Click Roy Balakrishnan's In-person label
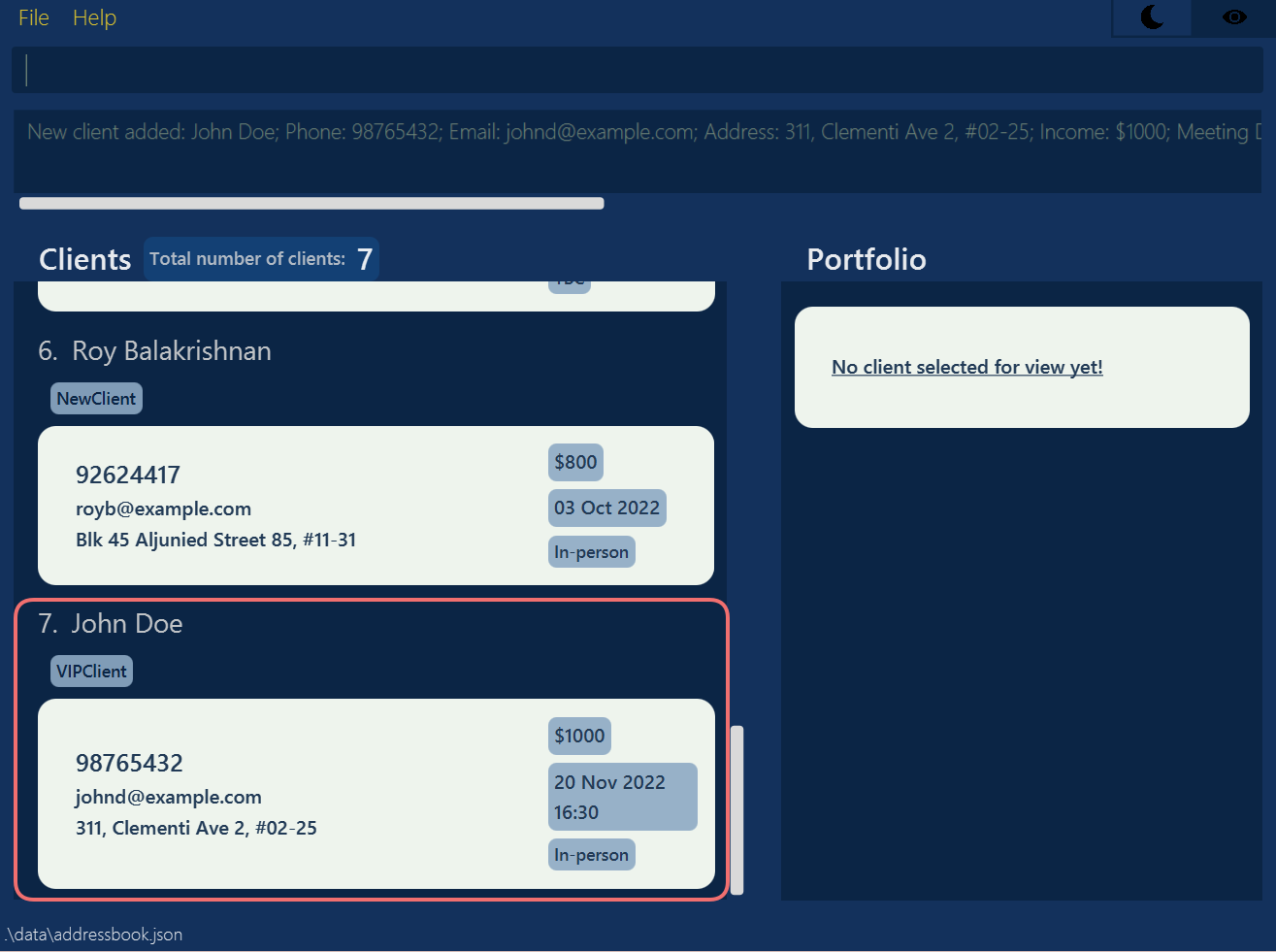This screenshot has height=952, width=1276. tap(591, 551)
